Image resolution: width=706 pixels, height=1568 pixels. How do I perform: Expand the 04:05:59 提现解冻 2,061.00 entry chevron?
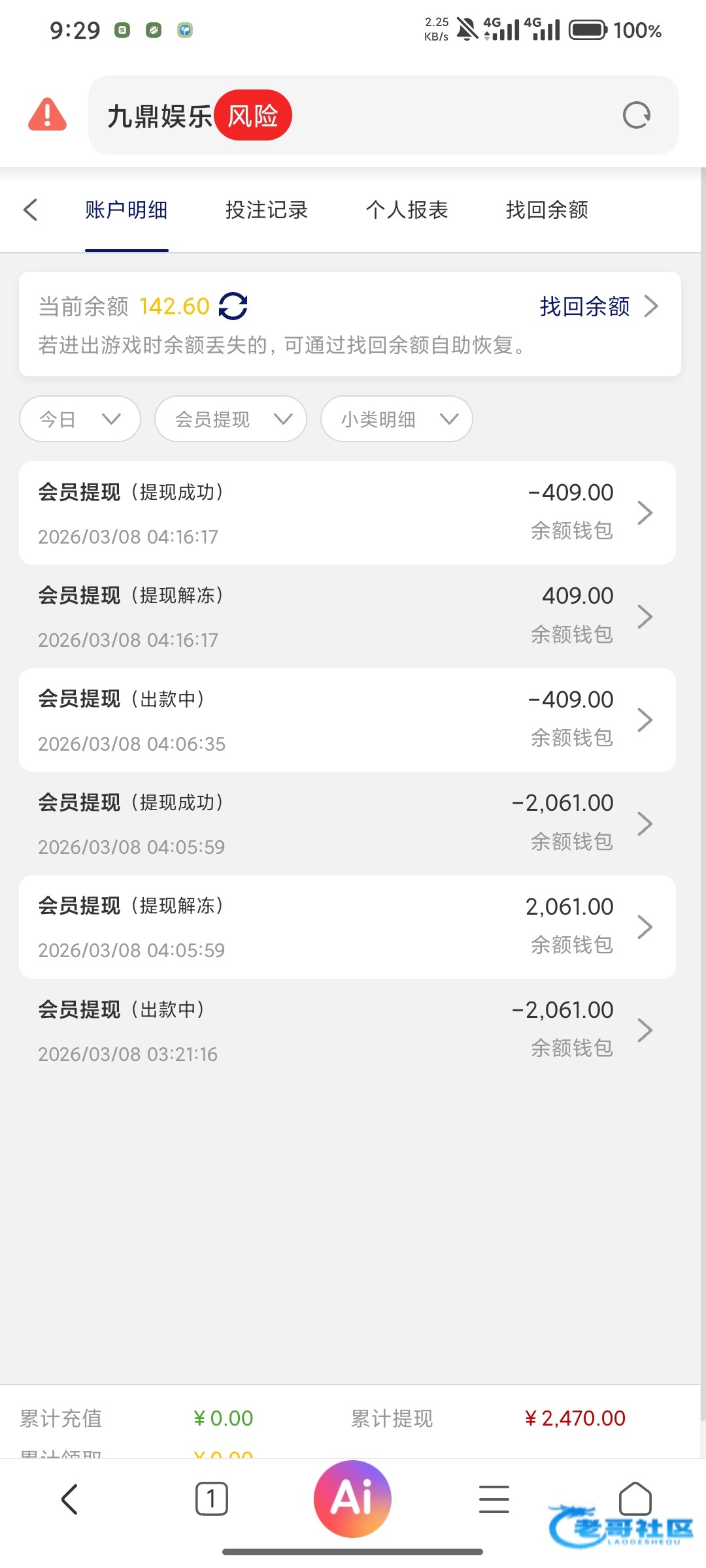click(645, 927)
